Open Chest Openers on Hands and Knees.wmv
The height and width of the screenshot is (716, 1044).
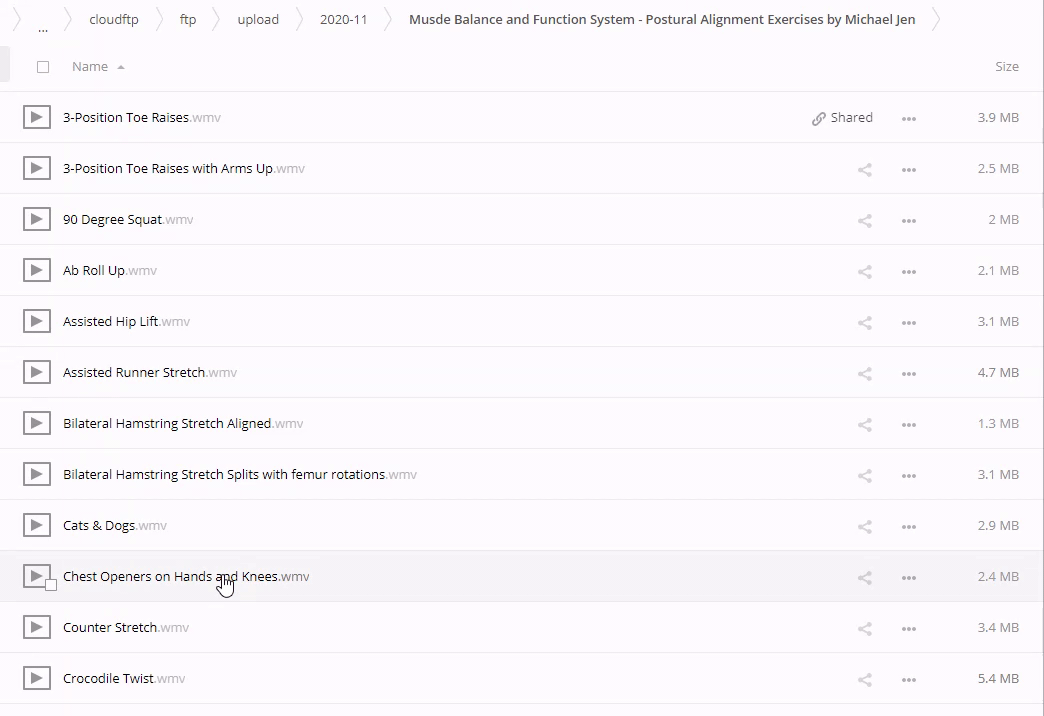click(x=170, y=577)
